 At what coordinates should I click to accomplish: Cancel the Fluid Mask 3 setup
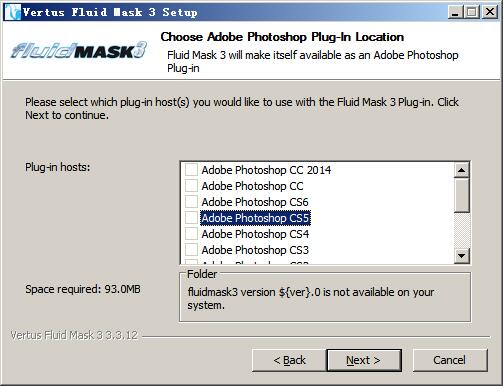(450, 360)
